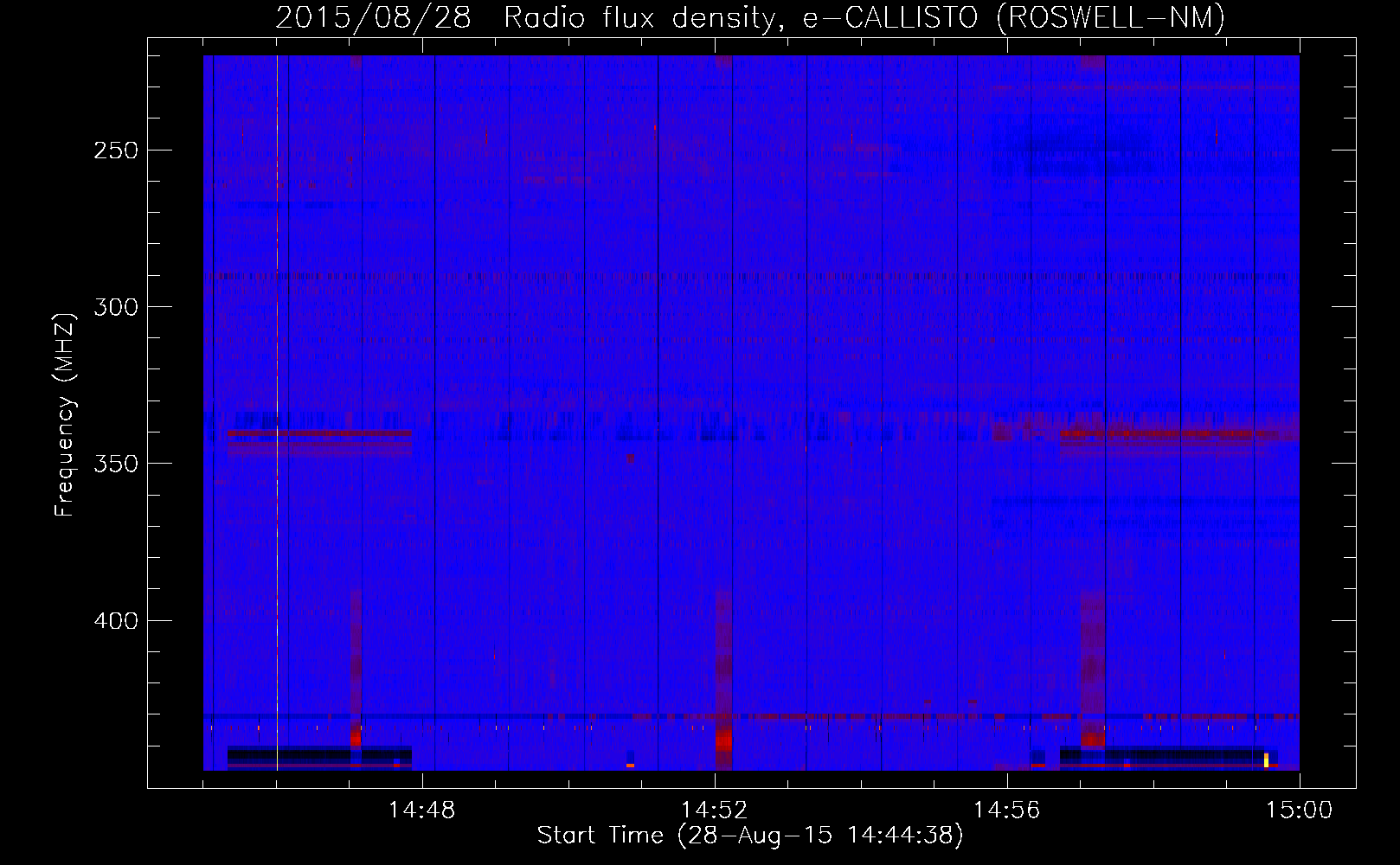
Task: Click the 14:56 time tick label
Action: [1007, 811]
